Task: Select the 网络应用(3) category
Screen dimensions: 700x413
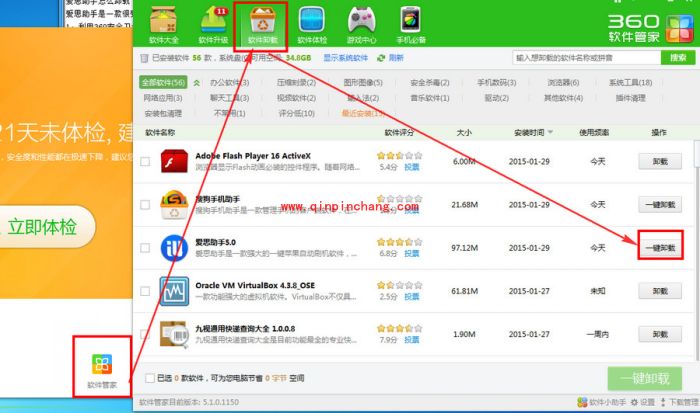Action: pos(163,98)
